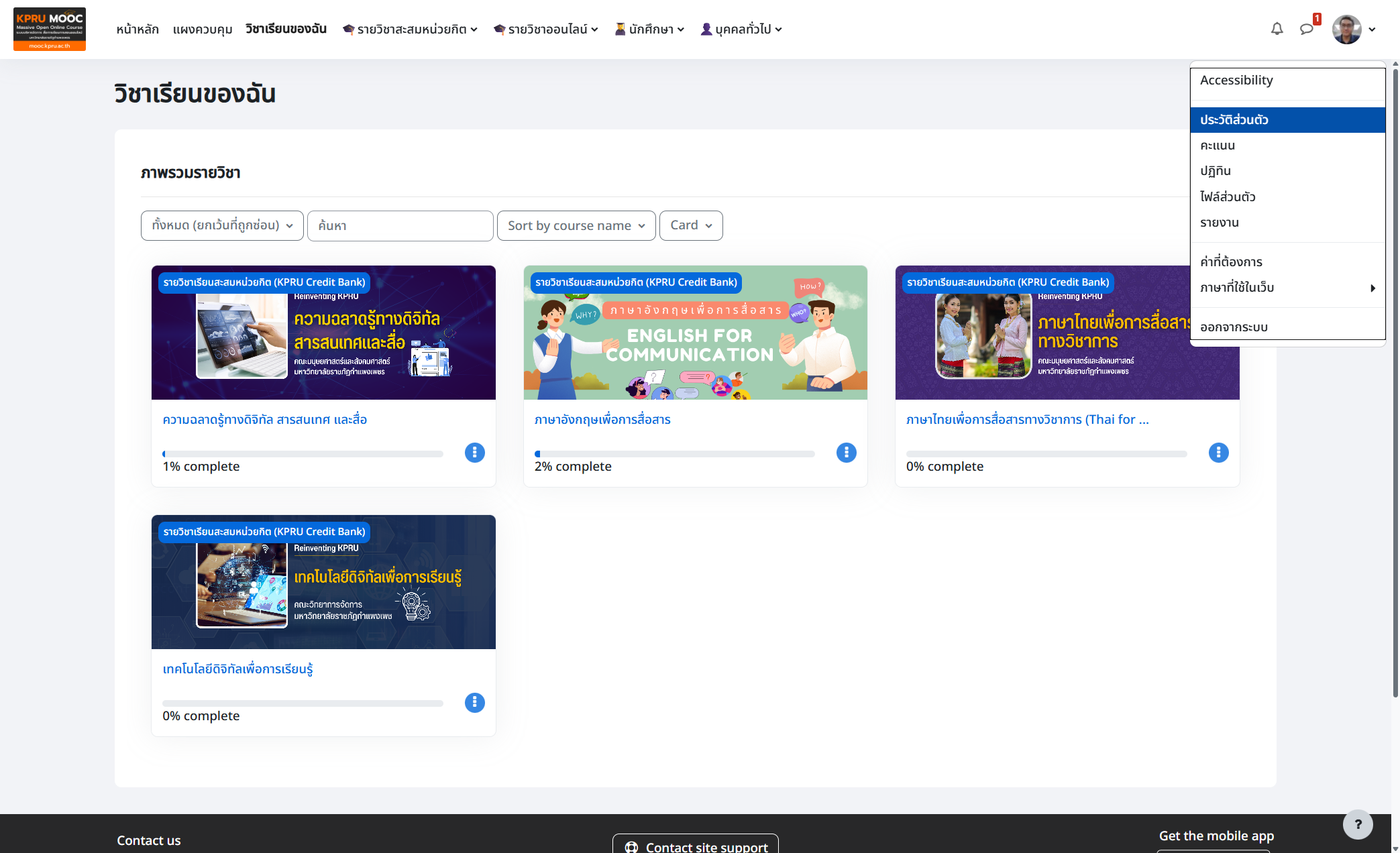
Task: Select ออกจากระบบ to log out
Action: tap(1287, 327)
